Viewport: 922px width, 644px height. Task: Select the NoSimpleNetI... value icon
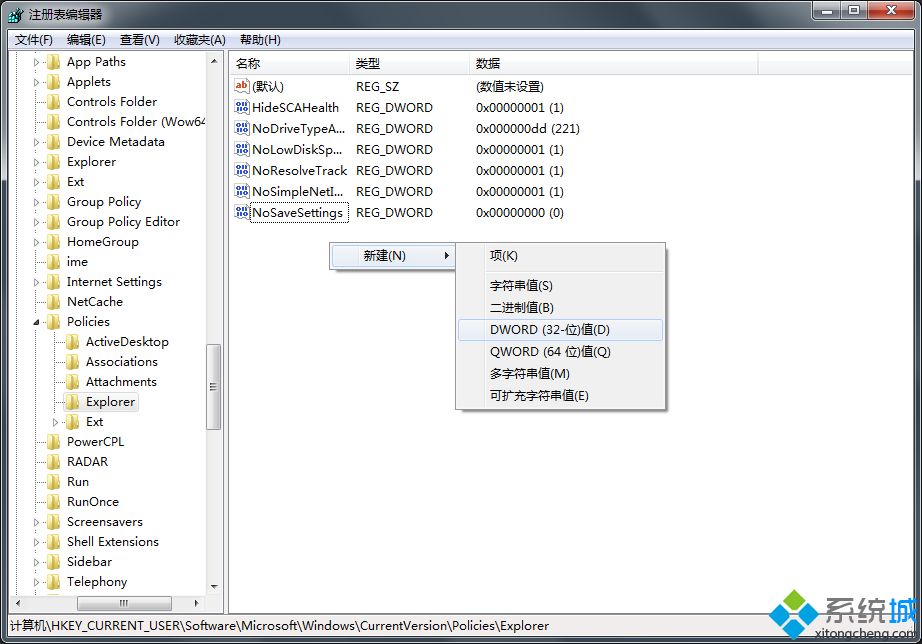[x=242, y=191]
